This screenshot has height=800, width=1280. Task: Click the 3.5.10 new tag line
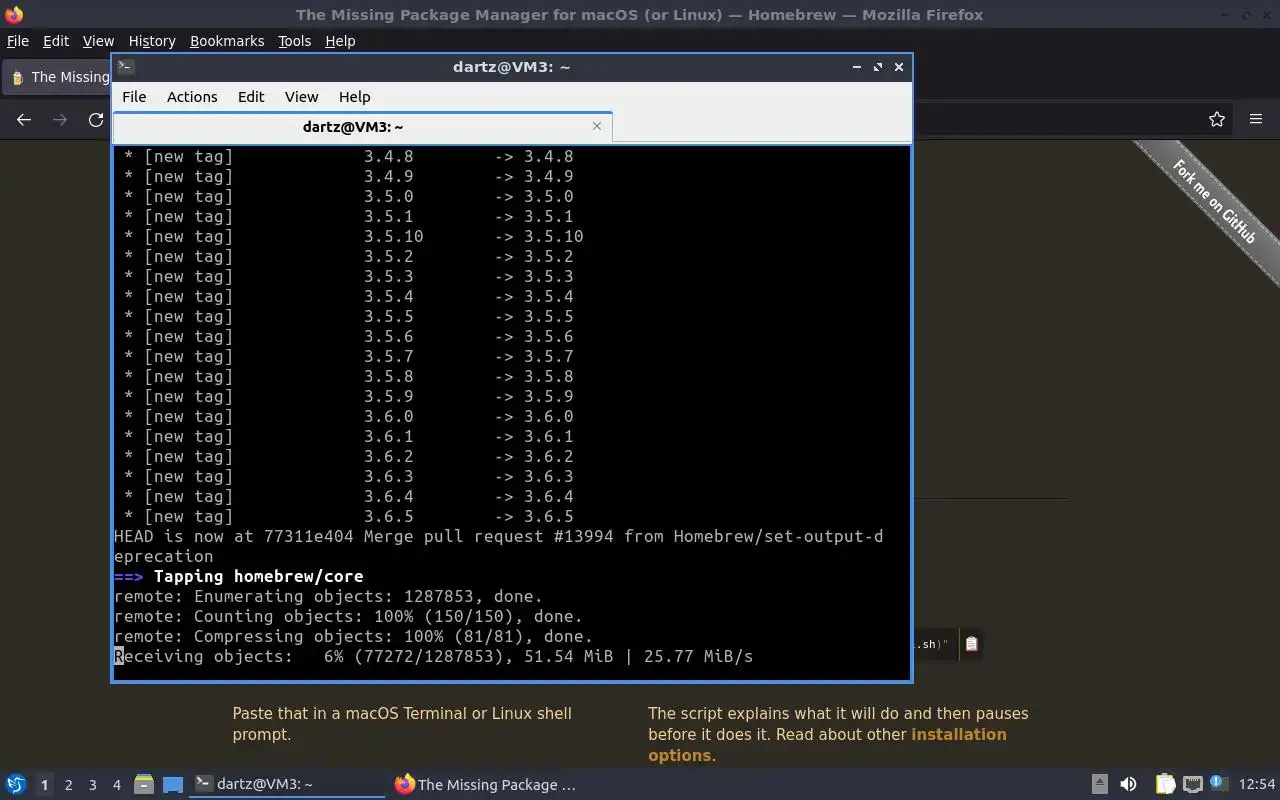pyautogui.click(x=353, y=236)
